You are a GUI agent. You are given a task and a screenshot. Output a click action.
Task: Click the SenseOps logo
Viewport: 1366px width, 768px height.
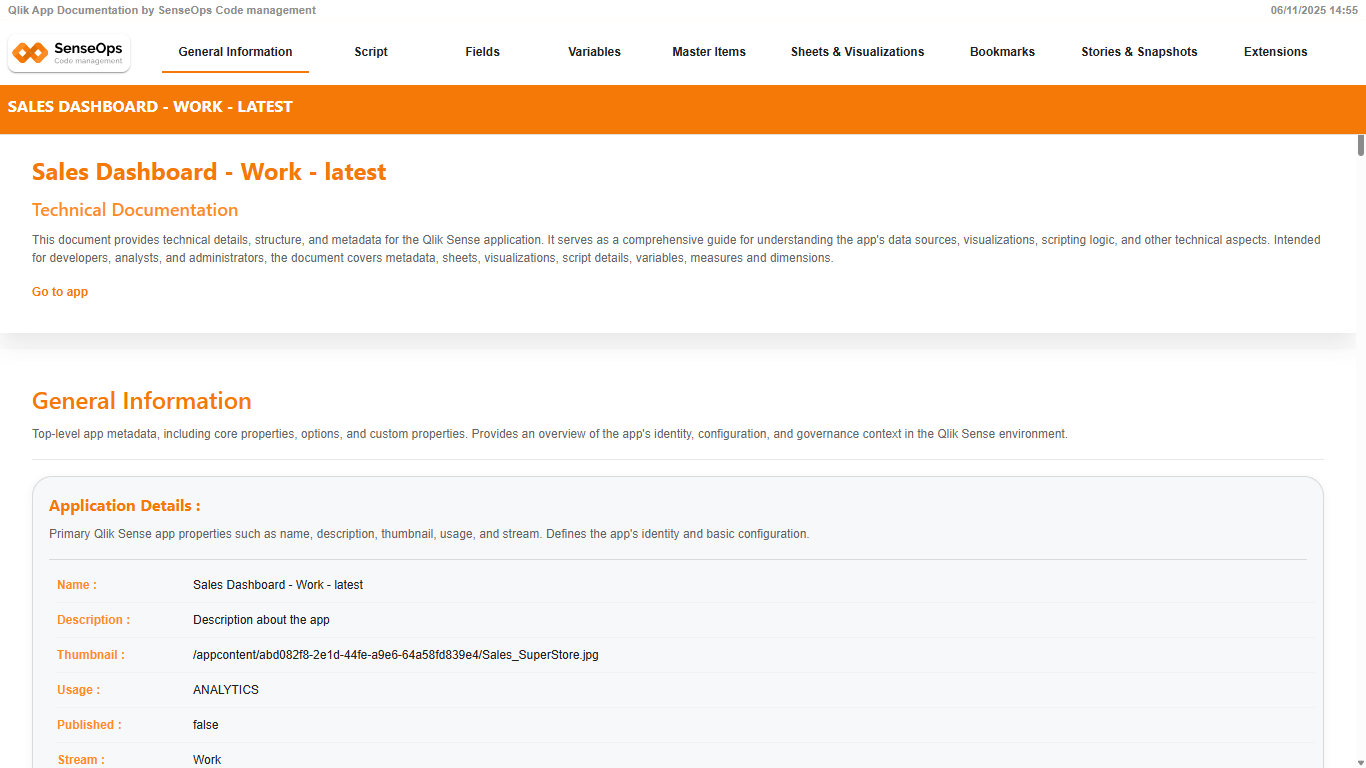69,53
